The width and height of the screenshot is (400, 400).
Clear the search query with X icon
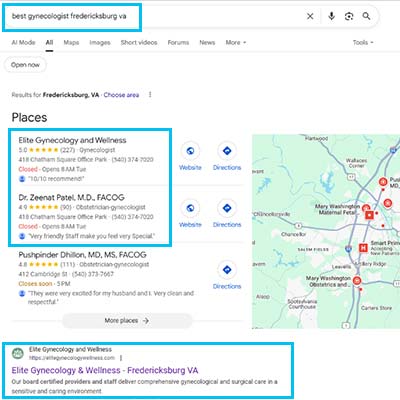310,16
